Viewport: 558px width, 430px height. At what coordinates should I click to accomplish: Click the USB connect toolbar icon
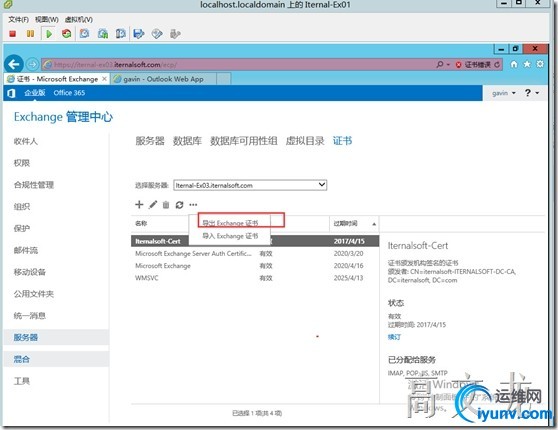pos(175,34)
